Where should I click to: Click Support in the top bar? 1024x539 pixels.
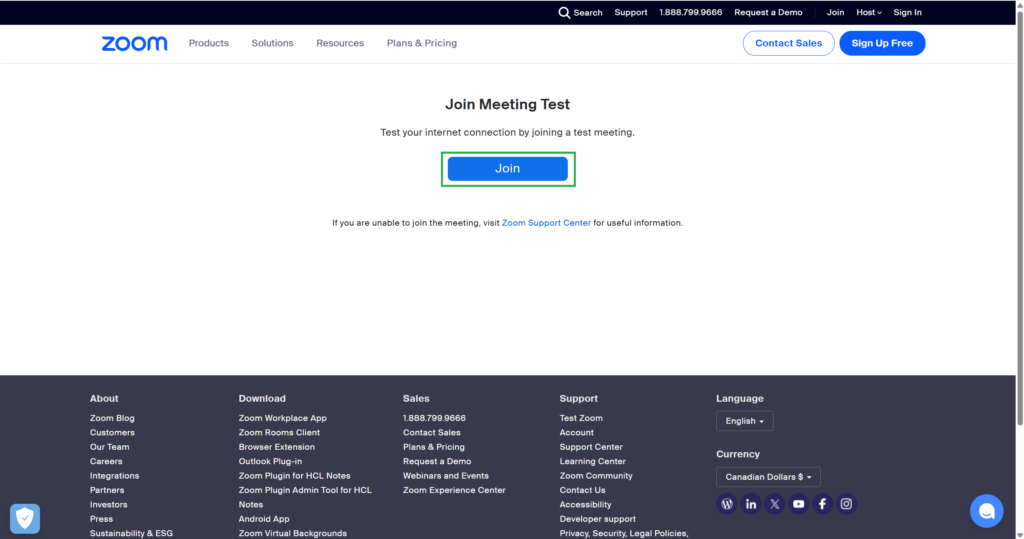click(631, 12)
